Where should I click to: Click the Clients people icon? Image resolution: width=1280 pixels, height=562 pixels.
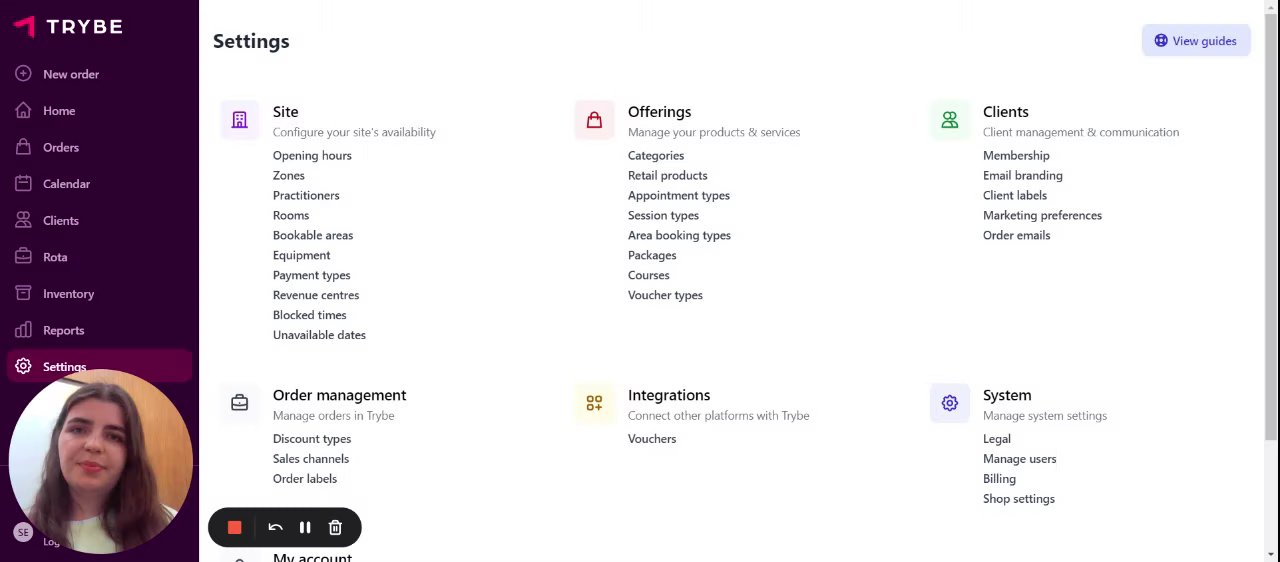[949, 120]
